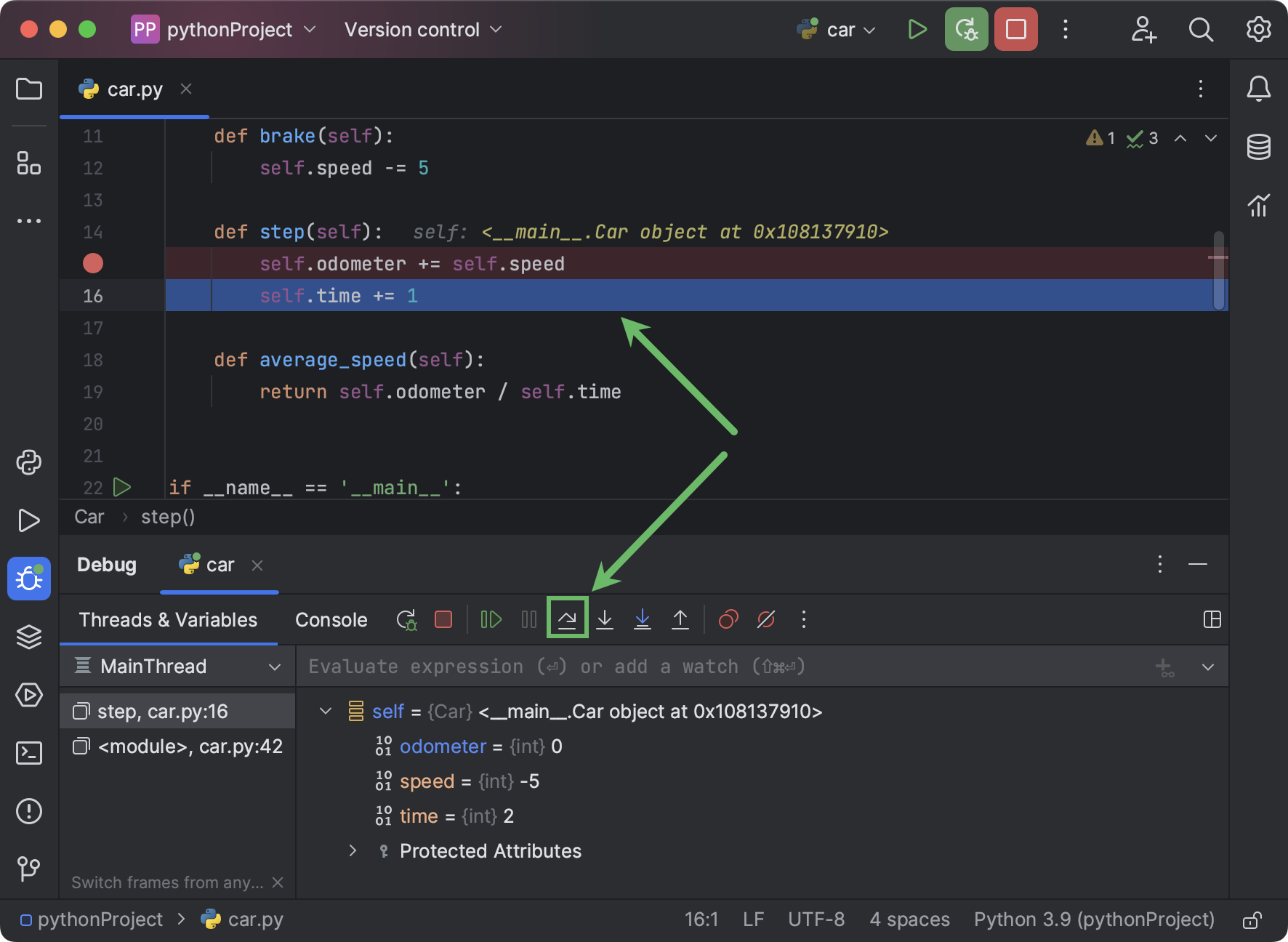This screenshot has width=1288, height=942.
Task: Run the script from line 22 gutter icon
Action: (x=122, y=487)
